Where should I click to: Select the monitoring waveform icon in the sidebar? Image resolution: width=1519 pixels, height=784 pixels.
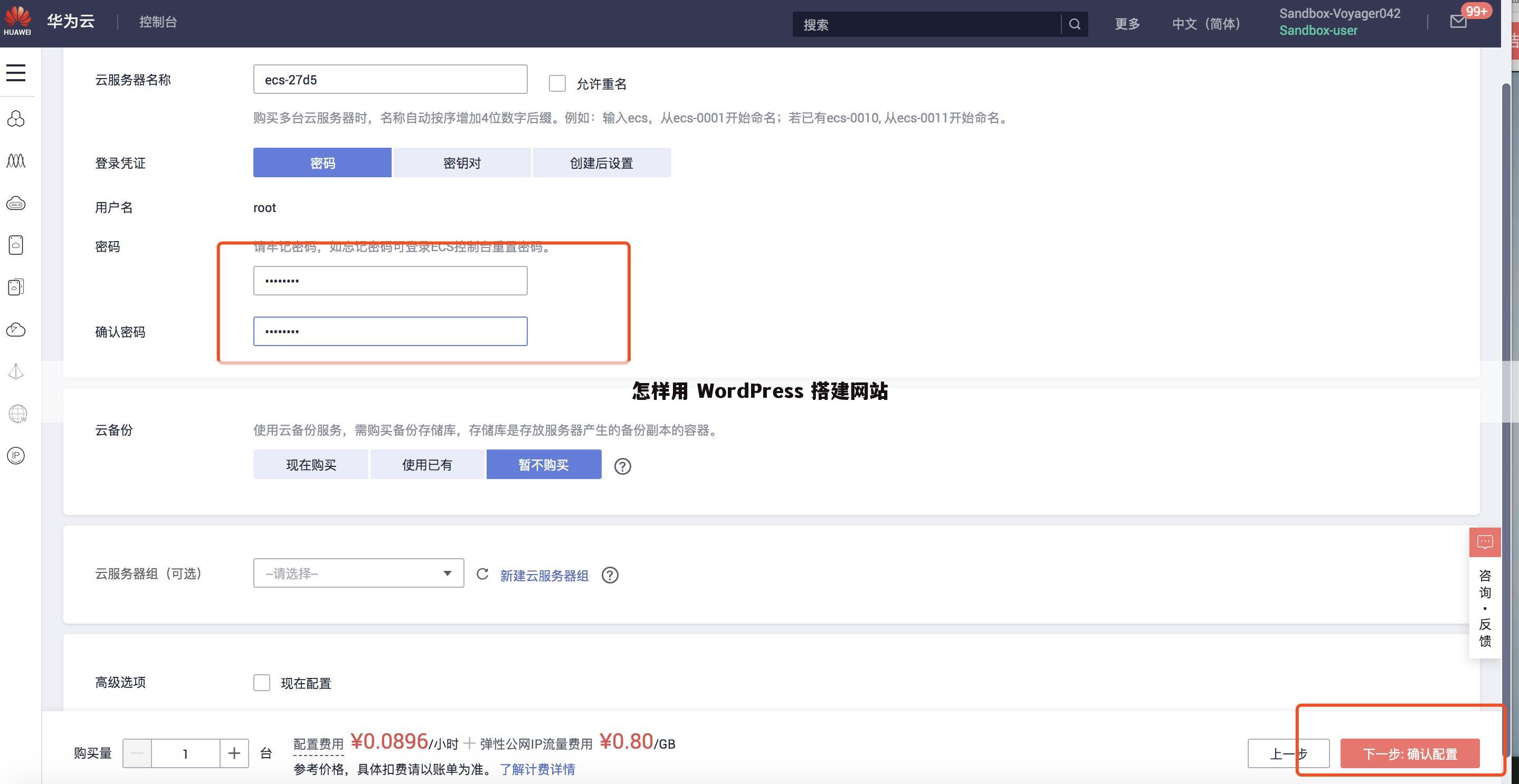click(x=16, y=161)
